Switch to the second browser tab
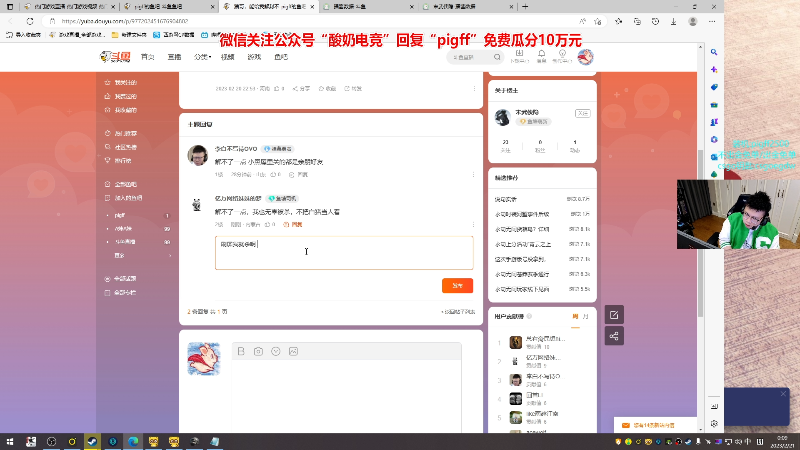This screenshot has height=450, width=800. [169, 7]
